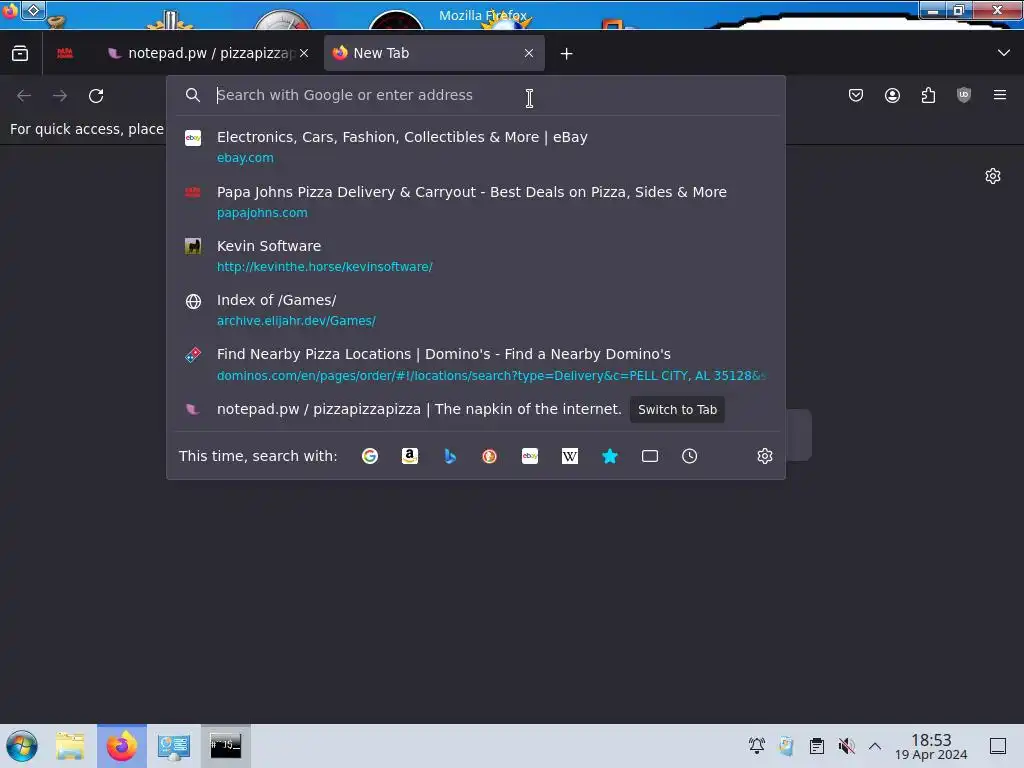Go forward one page
1024x768 pixels.
tap(60, 96)
